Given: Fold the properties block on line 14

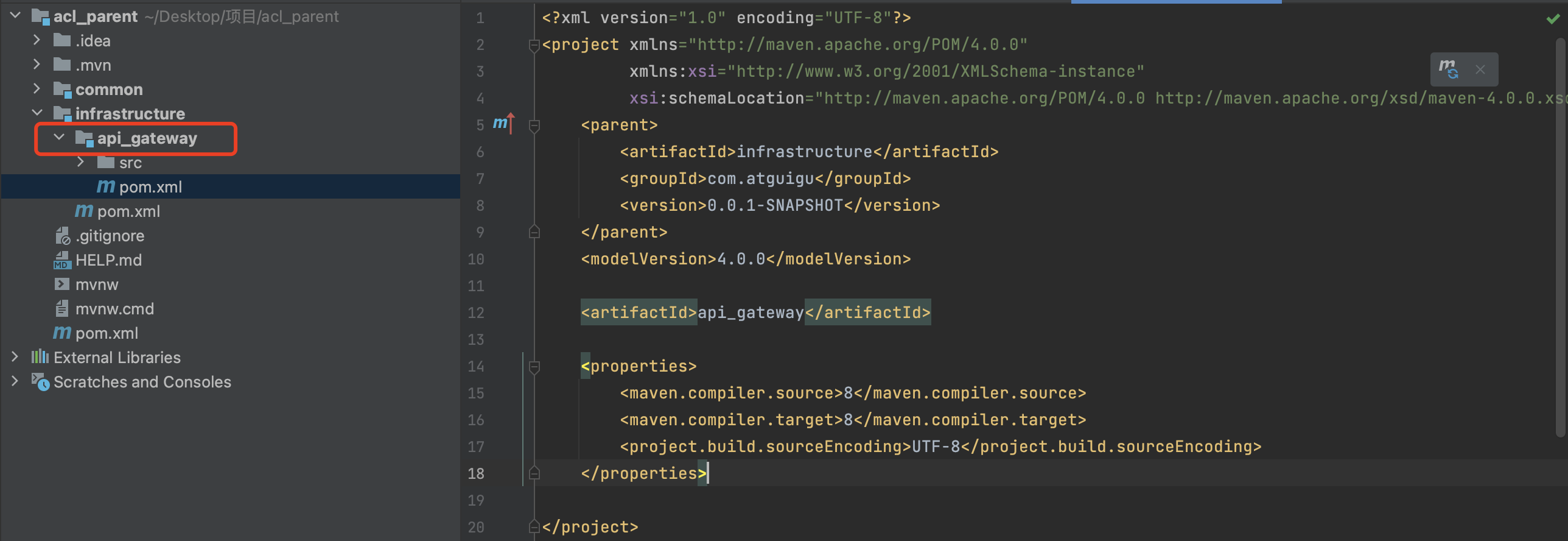Looking at the screenshot, I should coord(534,366).
